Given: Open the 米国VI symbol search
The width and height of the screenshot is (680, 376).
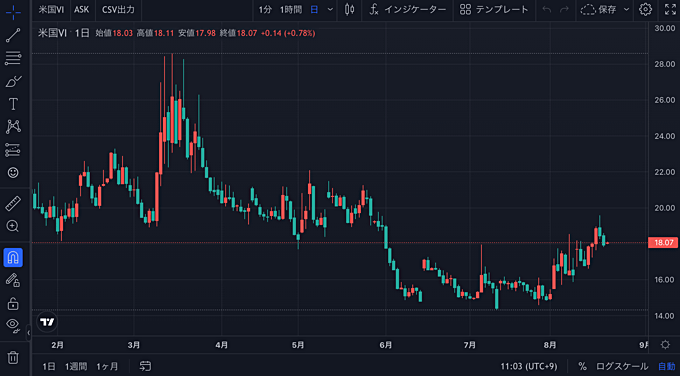Looking at the screenshot, I should click(x=51, y=10).
